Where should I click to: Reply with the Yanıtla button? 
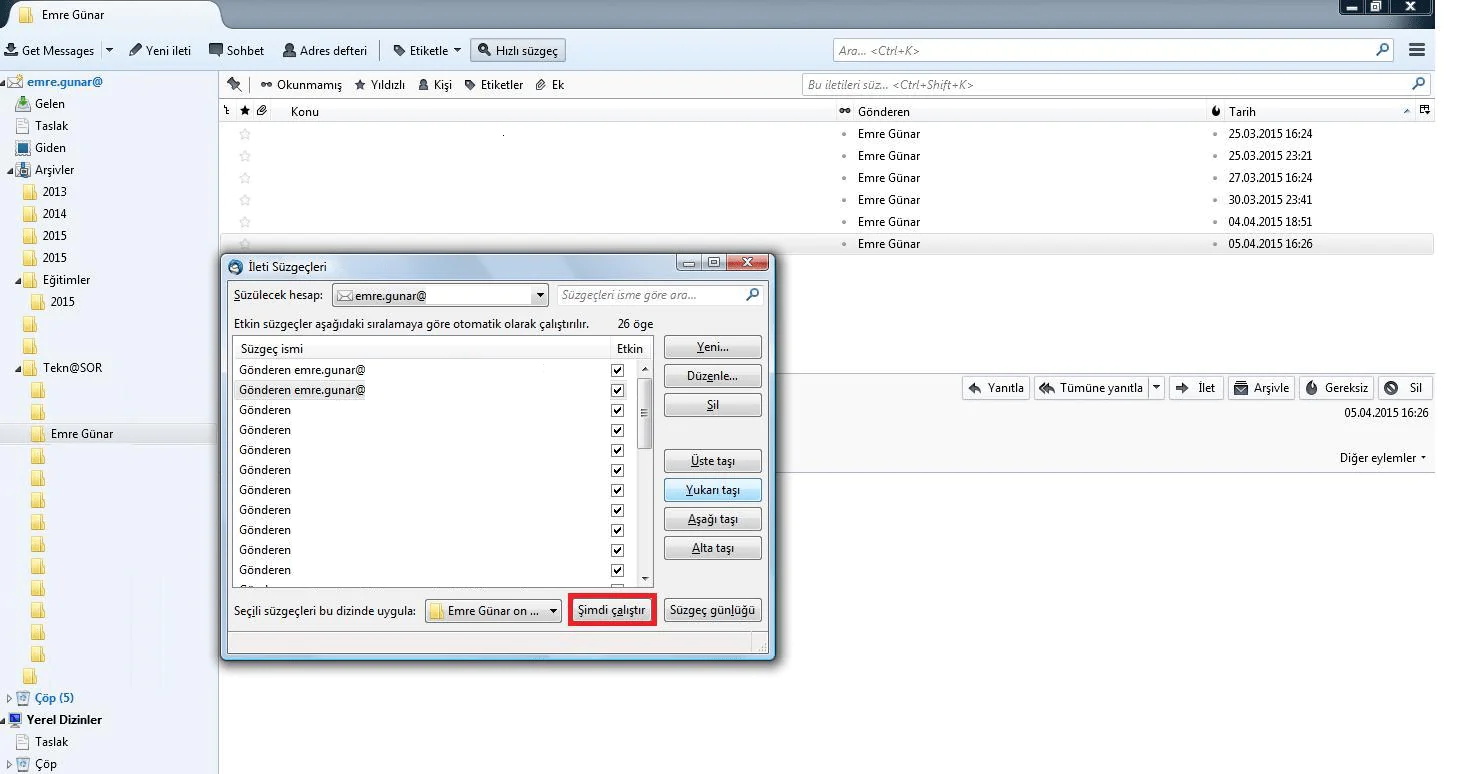996,388
